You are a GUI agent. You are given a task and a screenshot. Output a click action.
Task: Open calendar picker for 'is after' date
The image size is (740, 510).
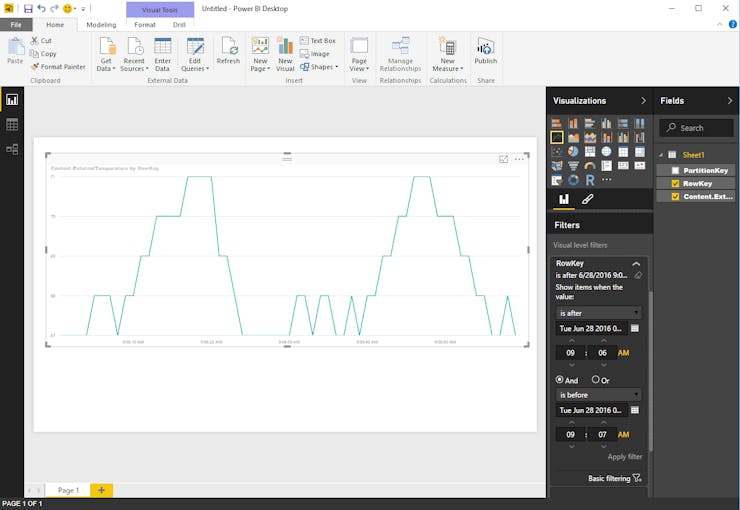(x=635, y=328)
